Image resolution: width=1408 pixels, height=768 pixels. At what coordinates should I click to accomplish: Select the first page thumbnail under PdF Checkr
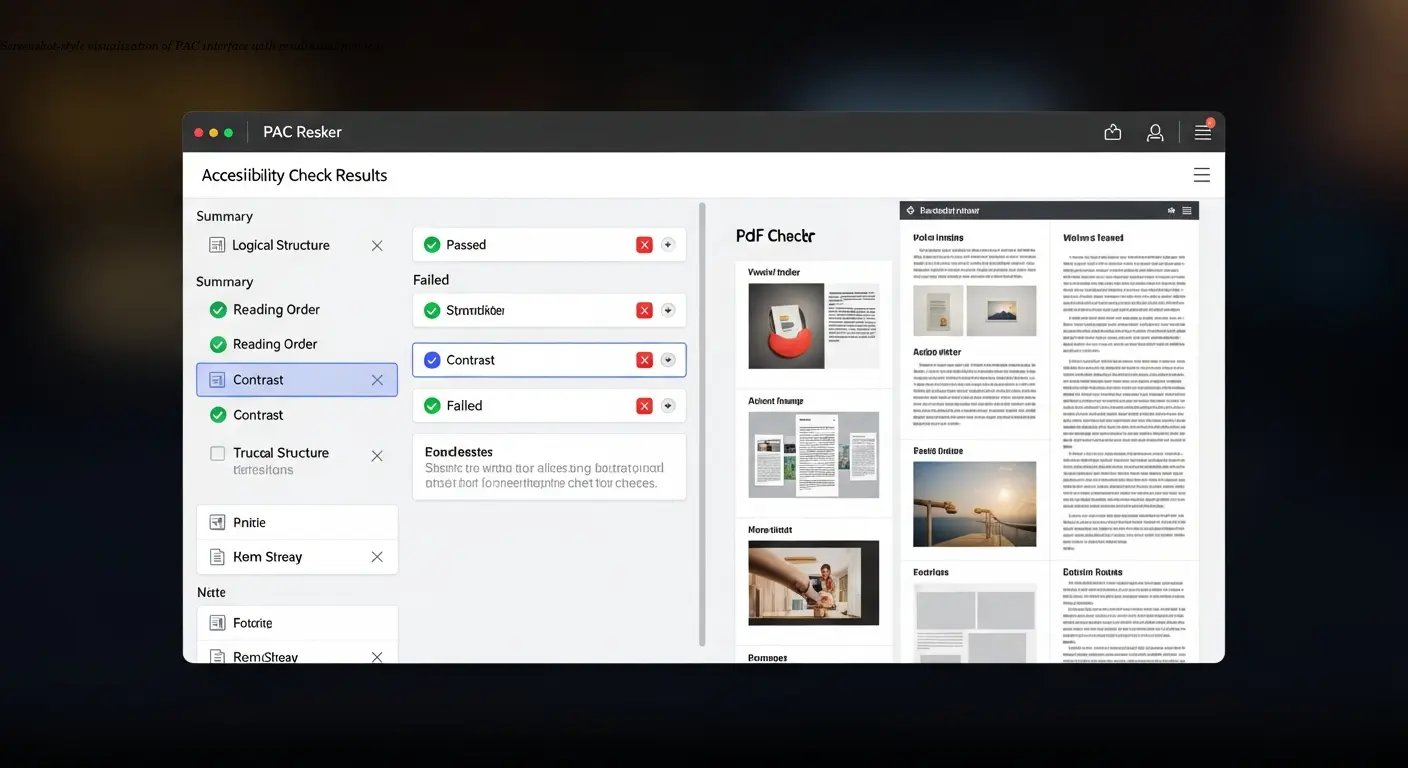point(812,322)
